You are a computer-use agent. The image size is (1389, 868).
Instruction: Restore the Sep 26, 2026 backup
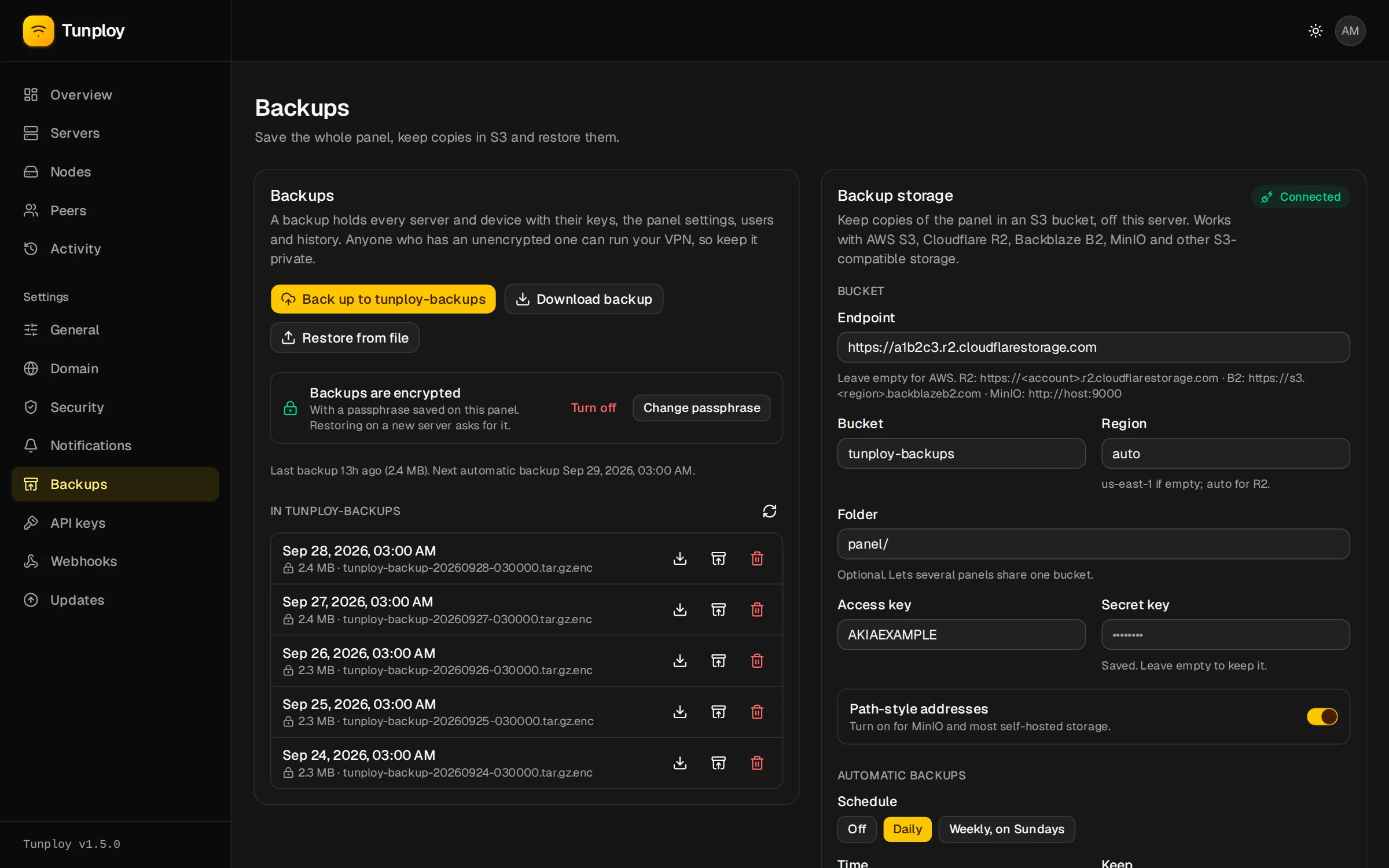point(718,661)
